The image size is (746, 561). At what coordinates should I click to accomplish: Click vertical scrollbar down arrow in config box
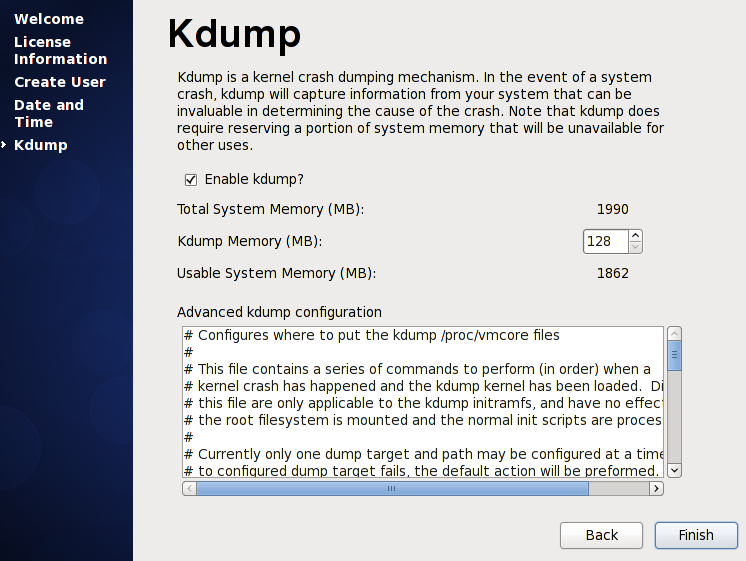coord(674,471)
